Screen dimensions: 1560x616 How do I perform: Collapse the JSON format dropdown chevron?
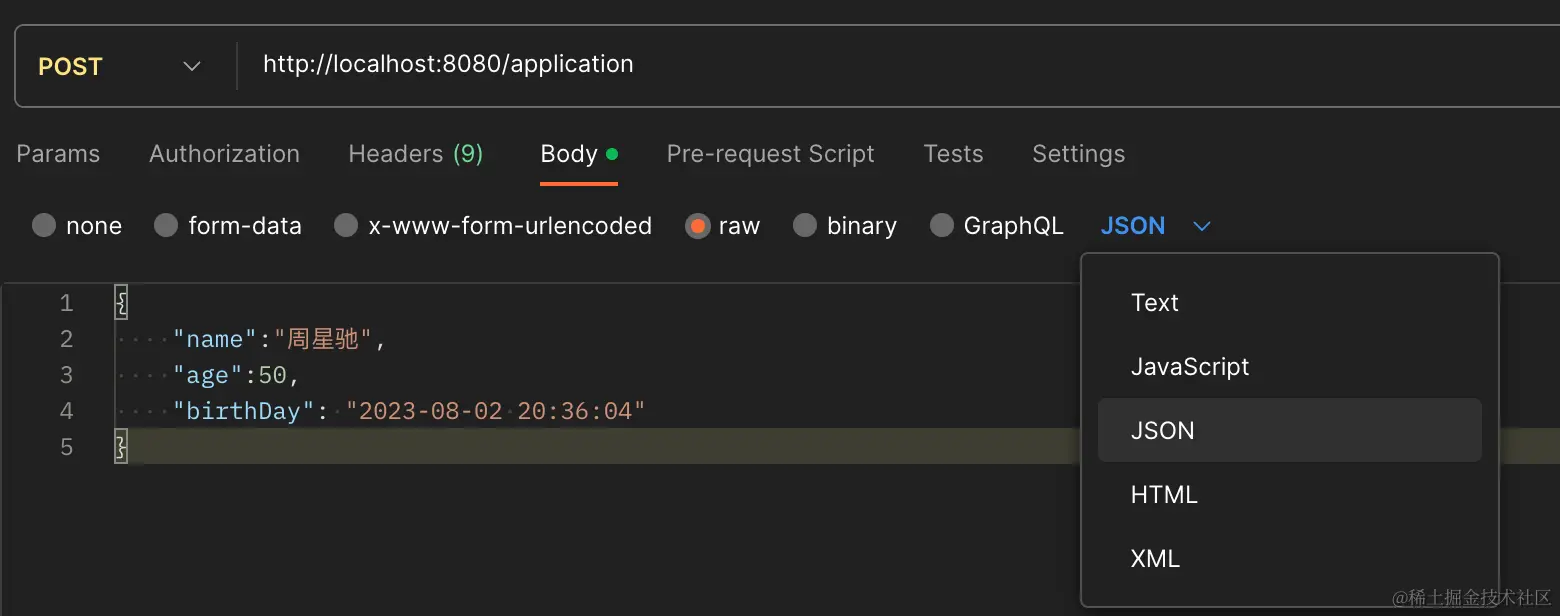[x=1202, y=227]
